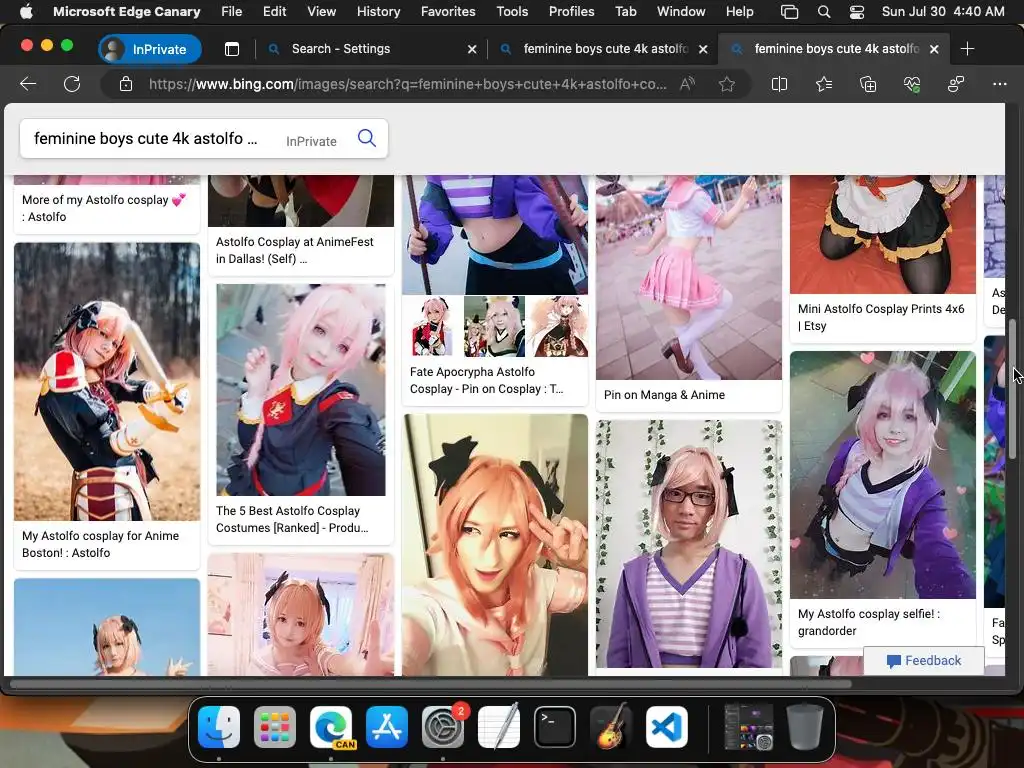Screen dimensions: 1024x768
Task: Open the Favorites list icon
Action: click(x=824, y=84)
